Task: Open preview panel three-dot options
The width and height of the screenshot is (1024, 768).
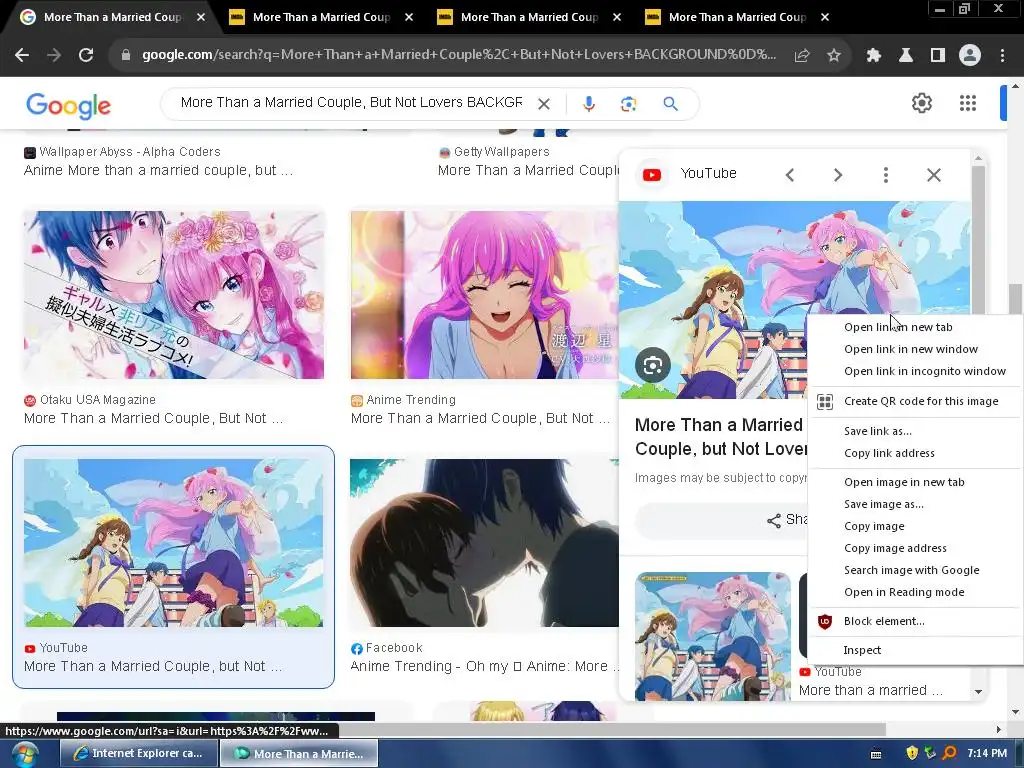Action: (x=886, y=174)
